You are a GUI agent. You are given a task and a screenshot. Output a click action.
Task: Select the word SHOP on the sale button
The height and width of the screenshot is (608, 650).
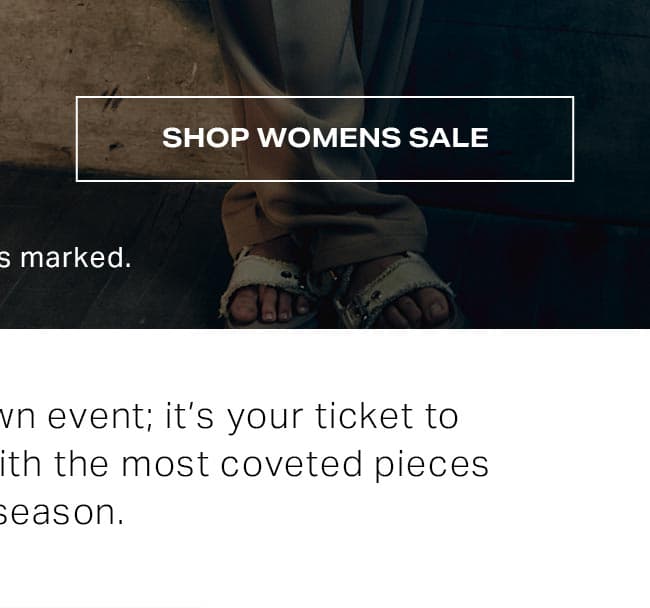coord(206,138)
